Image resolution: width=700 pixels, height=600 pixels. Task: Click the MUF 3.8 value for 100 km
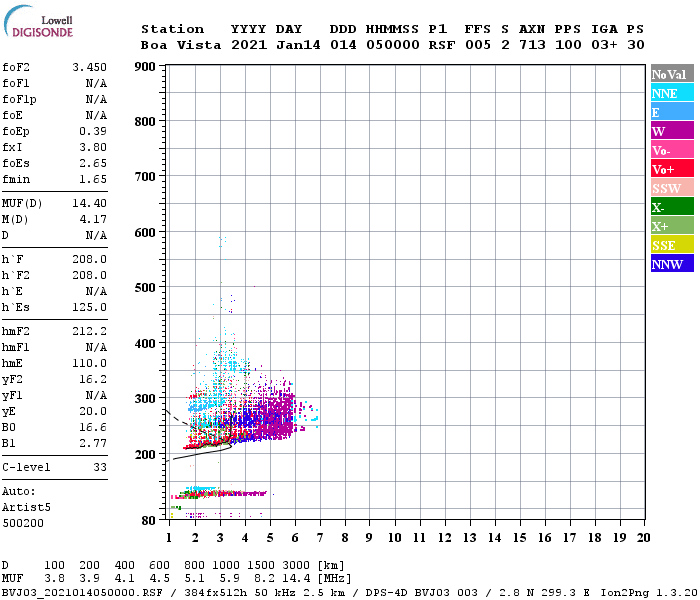pyautogui.click(x=54, y=579)
